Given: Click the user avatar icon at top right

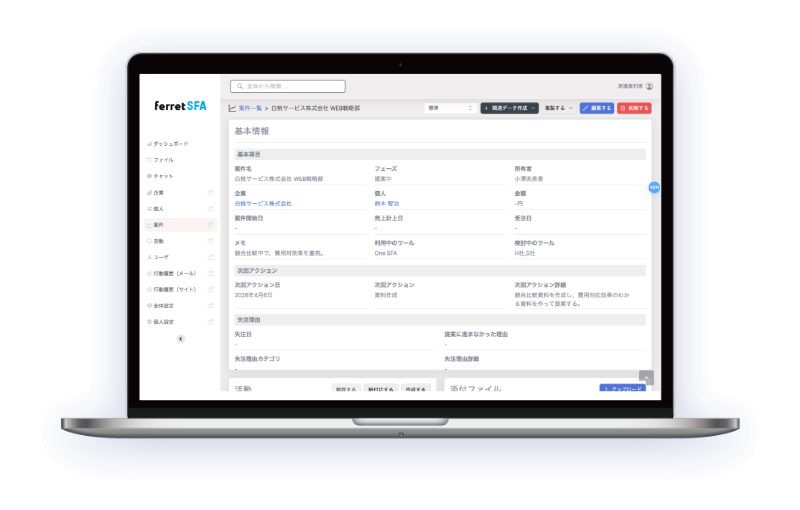Looking at the screenshot, I should (x=649, y=87).
